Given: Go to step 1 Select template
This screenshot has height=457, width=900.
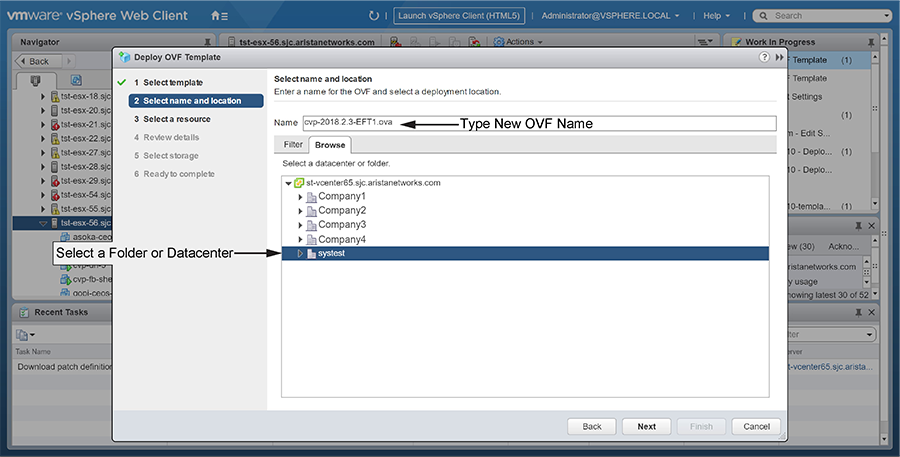Looking at the screenshot, I should (x=173, y=83).
